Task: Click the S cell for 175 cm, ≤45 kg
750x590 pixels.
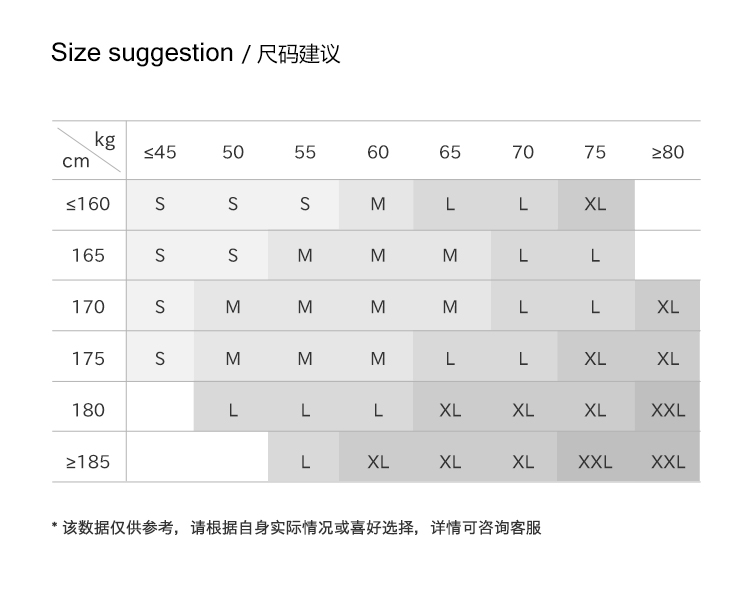Action: point(160,358)
